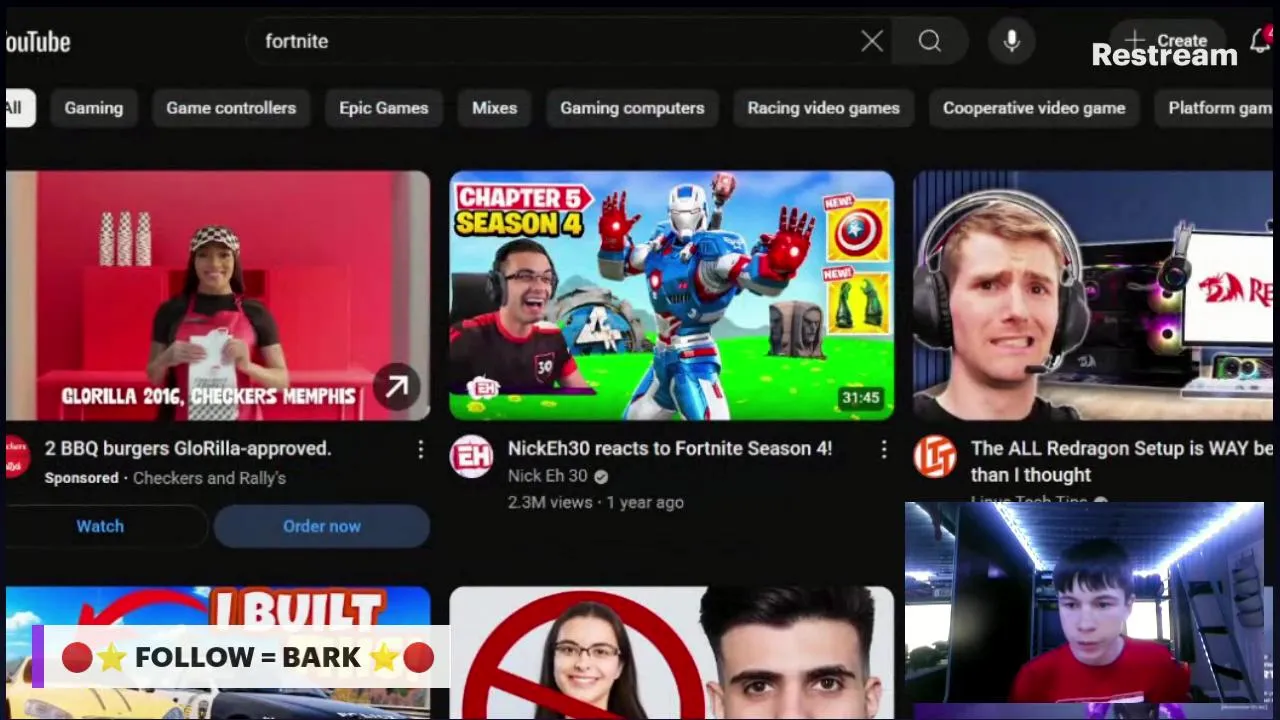The width and height of the screenshot is (1280, 720).
Task: Select the Game controllers filter chip
Action: 231,108
